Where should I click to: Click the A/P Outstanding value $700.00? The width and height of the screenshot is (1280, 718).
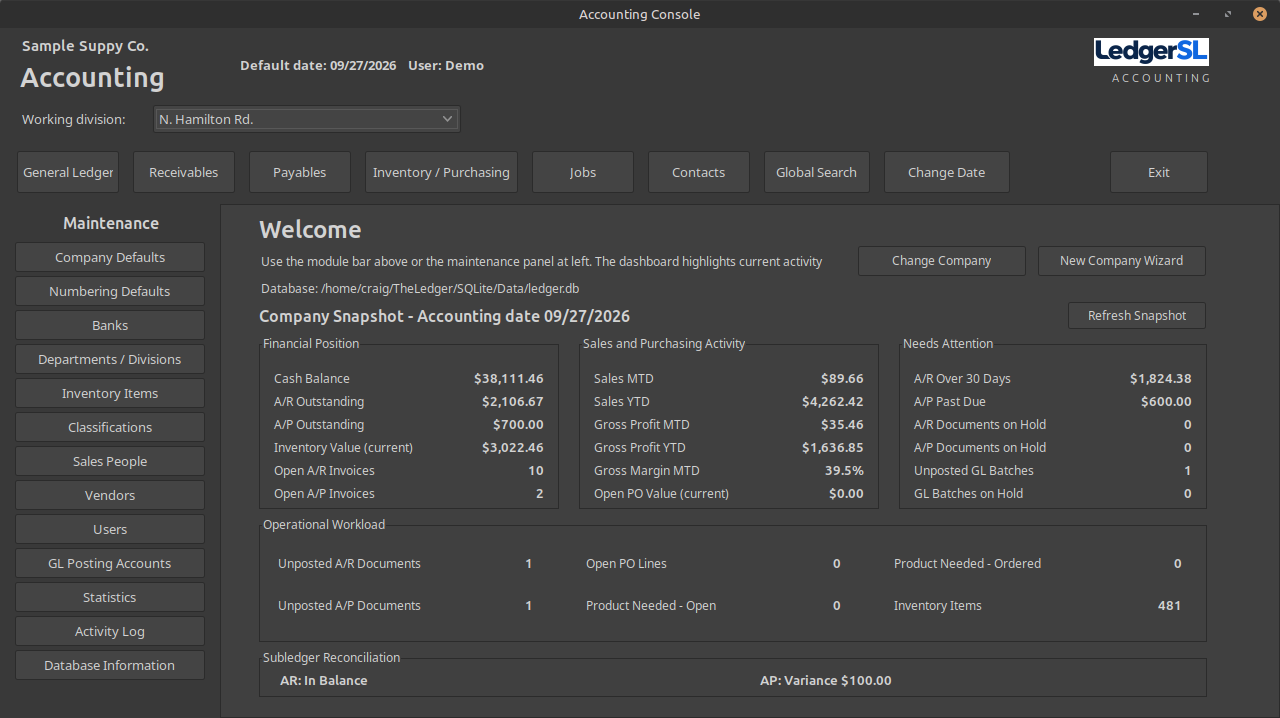pyautogui.click(x=518, y=425)
